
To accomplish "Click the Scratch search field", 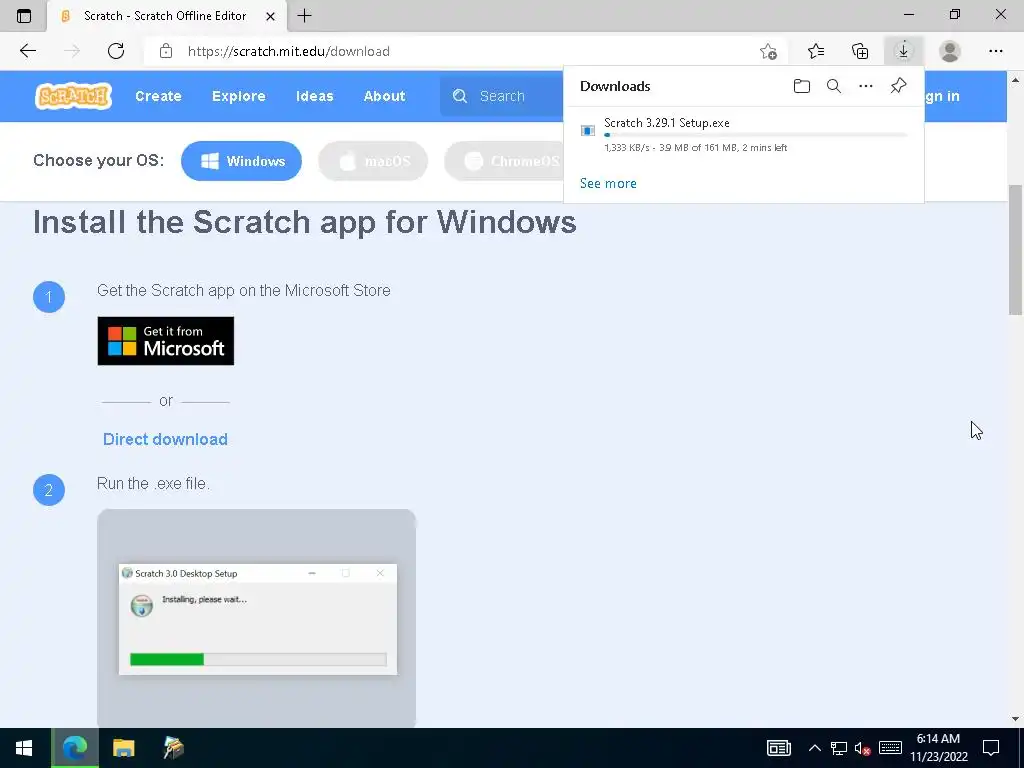I will [x=502, y=96].
